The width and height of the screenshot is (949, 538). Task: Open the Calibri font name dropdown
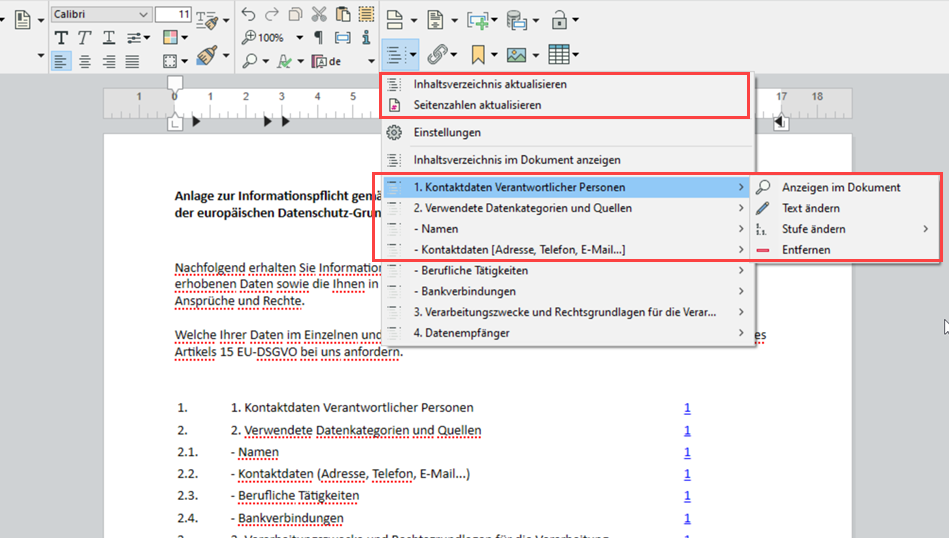click(x=144, y=14)
